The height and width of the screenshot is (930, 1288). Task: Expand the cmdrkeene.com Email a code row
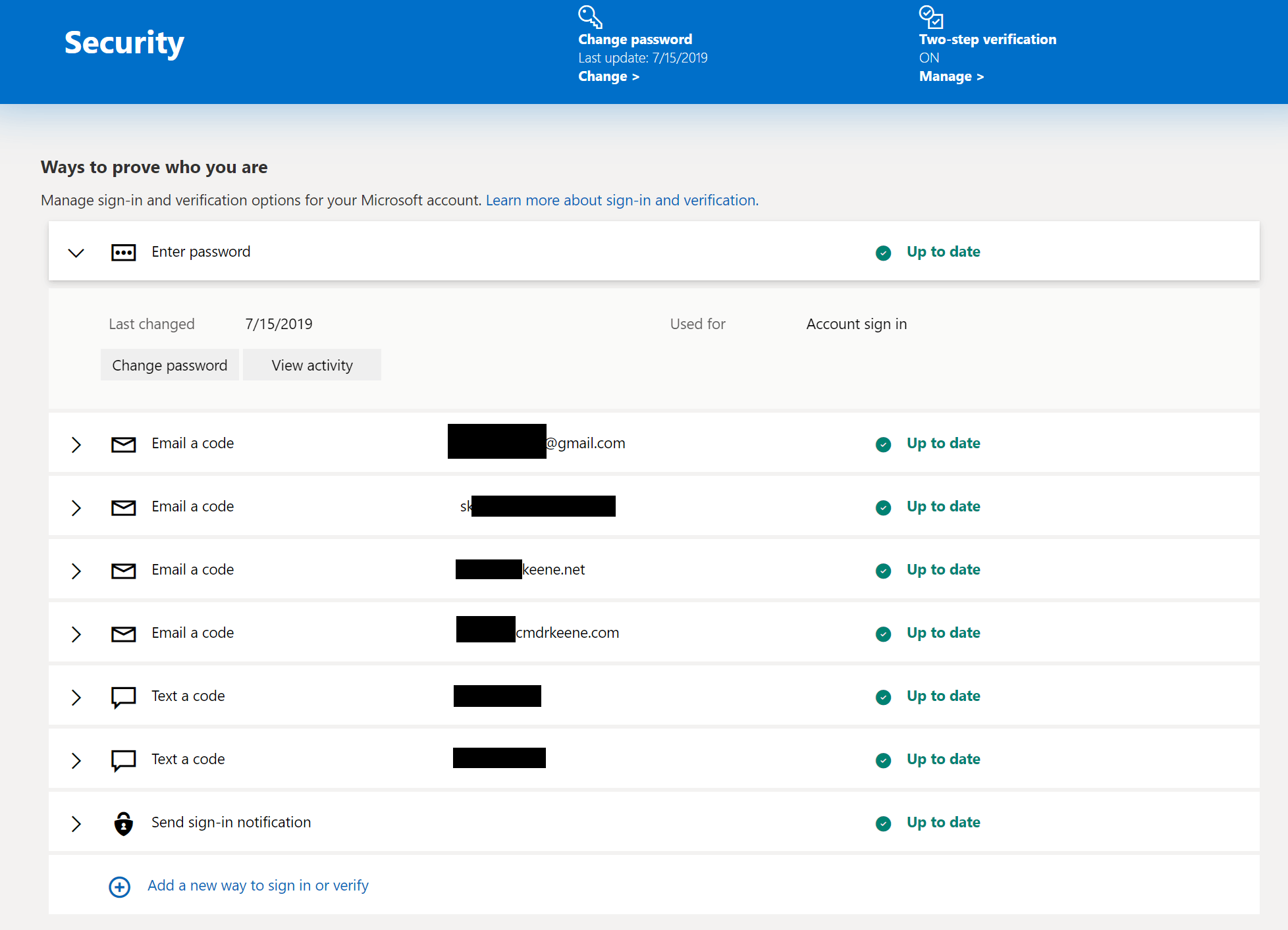pyautogui.click(x=76, y=634)
